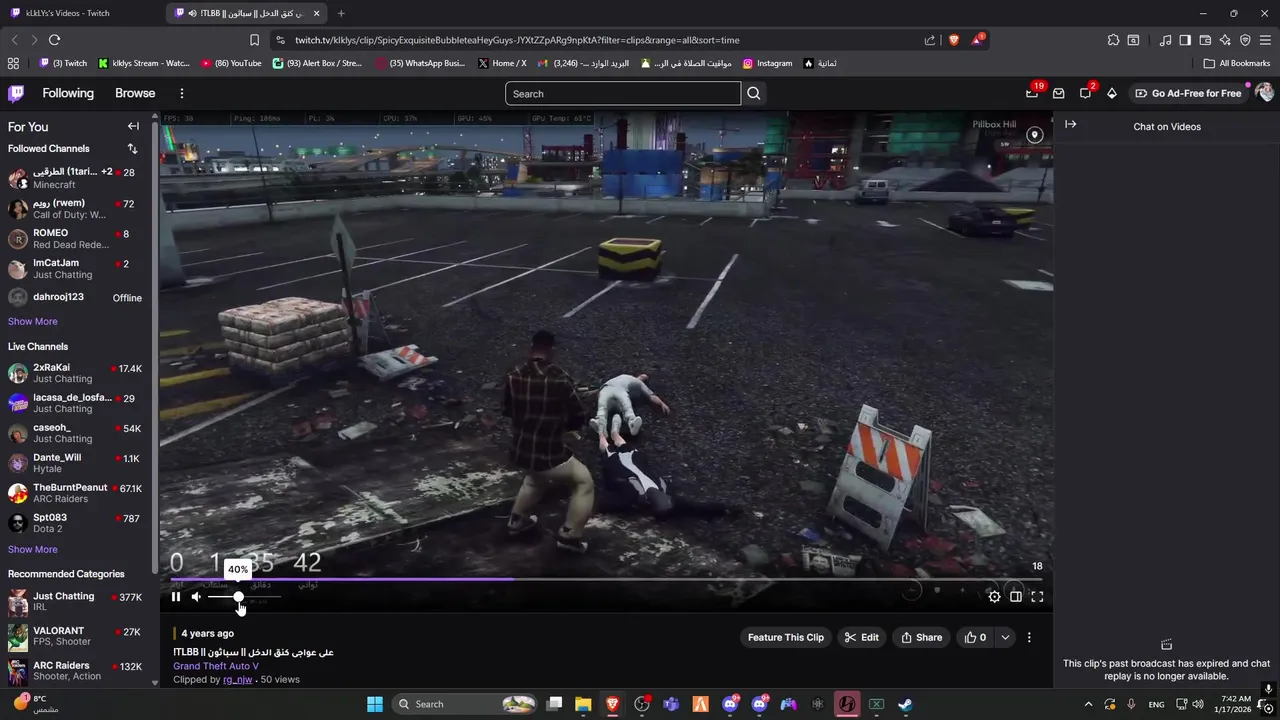This screenshot has height=720, width=1280.
Task: Open the VALORANT recommended category
Action: pyautogui.click(x=76, y=636)
